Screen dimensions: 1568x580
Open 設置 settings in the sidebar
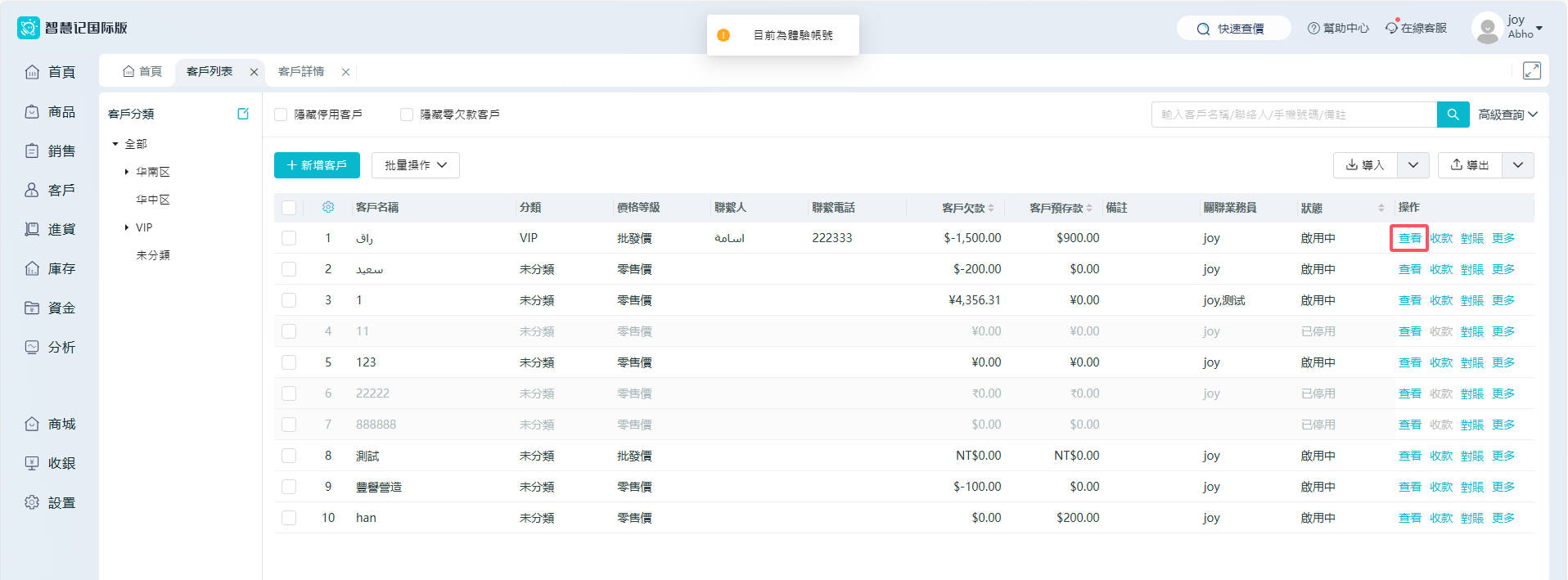click(51, 503)
